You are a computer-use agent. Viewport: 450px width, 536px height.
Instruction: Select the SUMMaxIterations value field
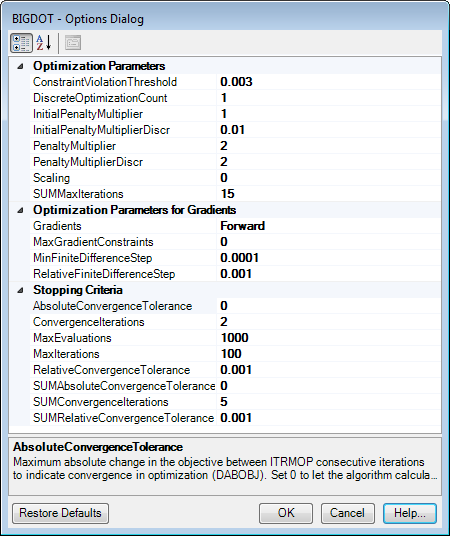pos(329,194)
